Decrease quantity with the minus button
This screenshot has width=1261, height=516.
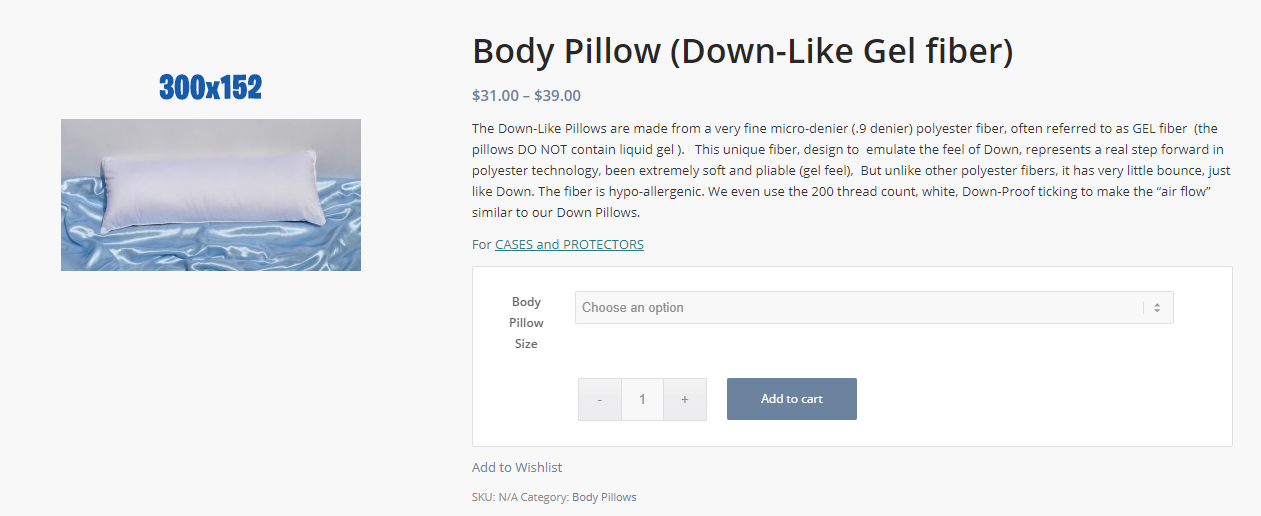599,399
